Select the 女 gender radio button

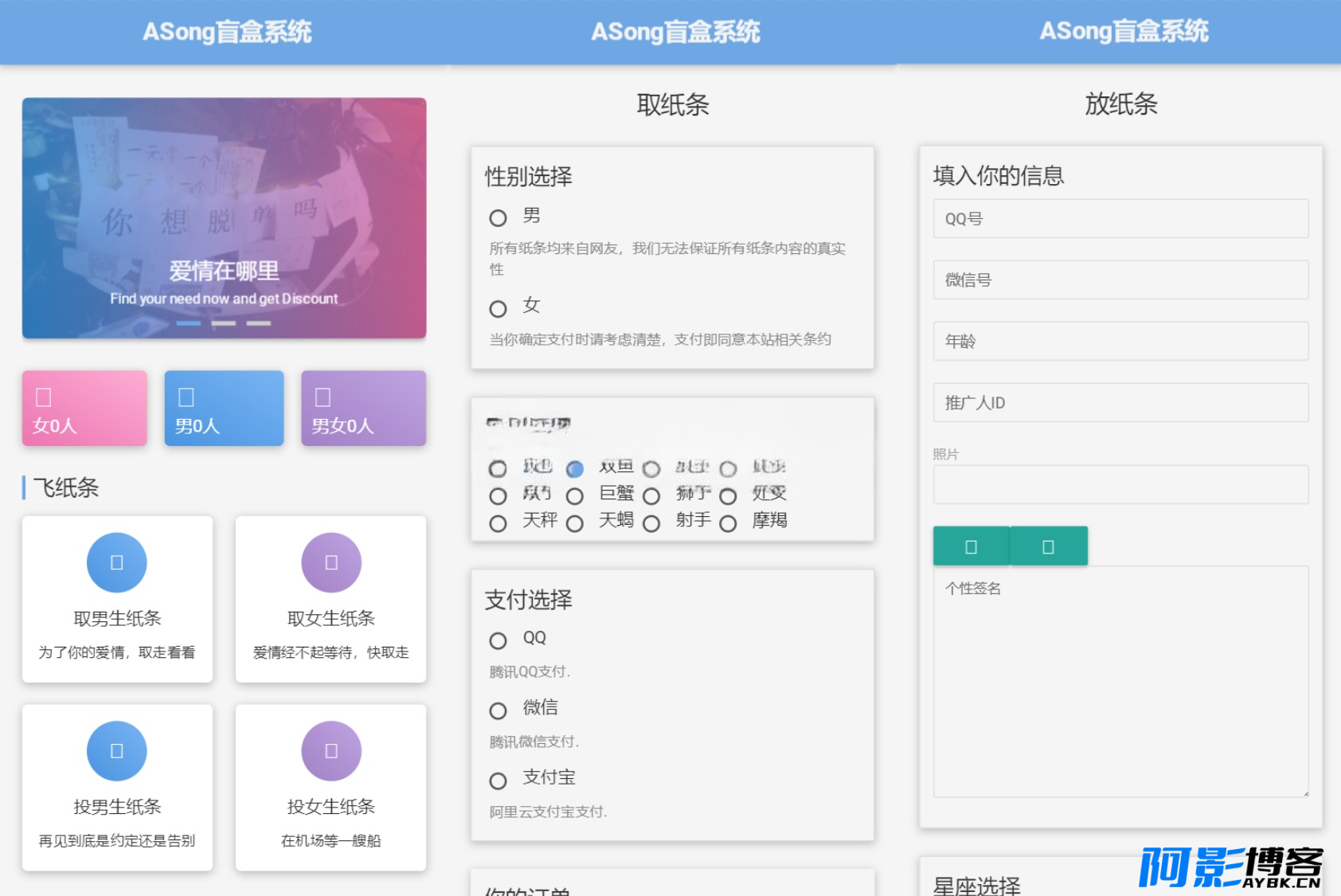498,308
